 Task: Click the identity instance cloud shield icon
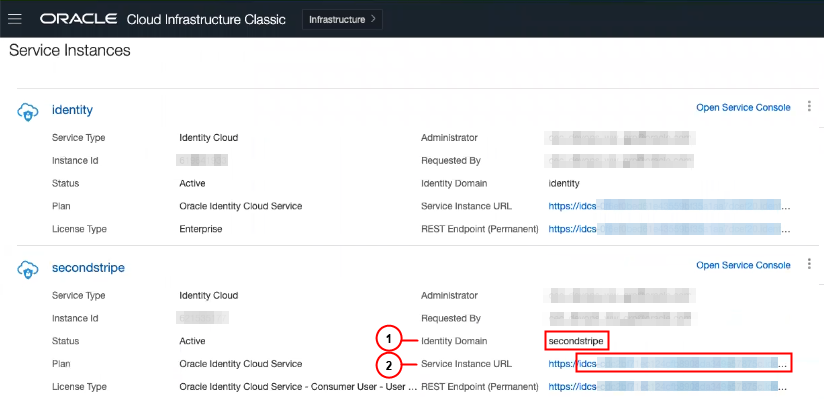(27, 111)
